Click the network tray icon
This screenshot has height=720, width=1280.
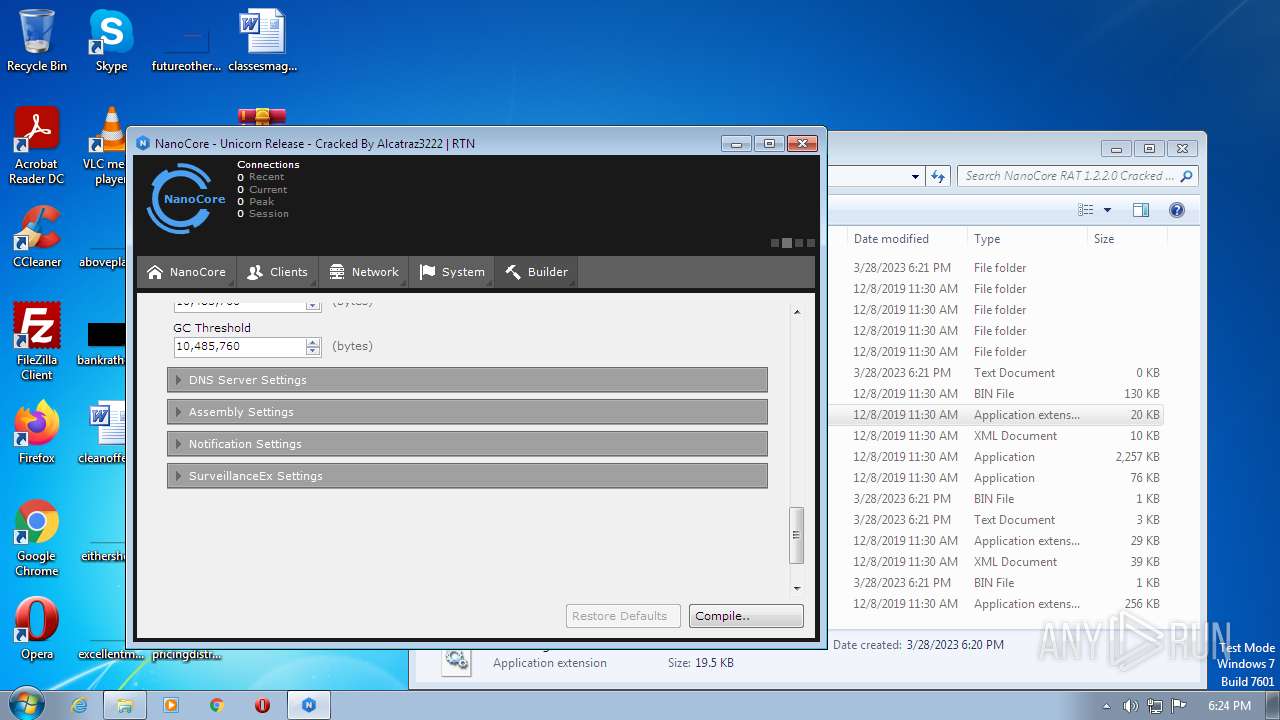[x=1155, y=705]
